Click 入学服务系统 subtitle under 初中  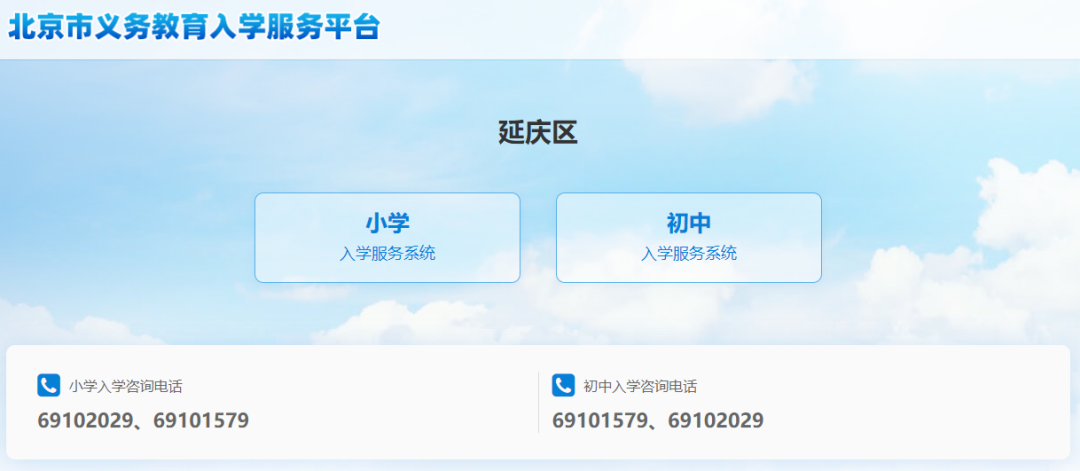(689, 253)
